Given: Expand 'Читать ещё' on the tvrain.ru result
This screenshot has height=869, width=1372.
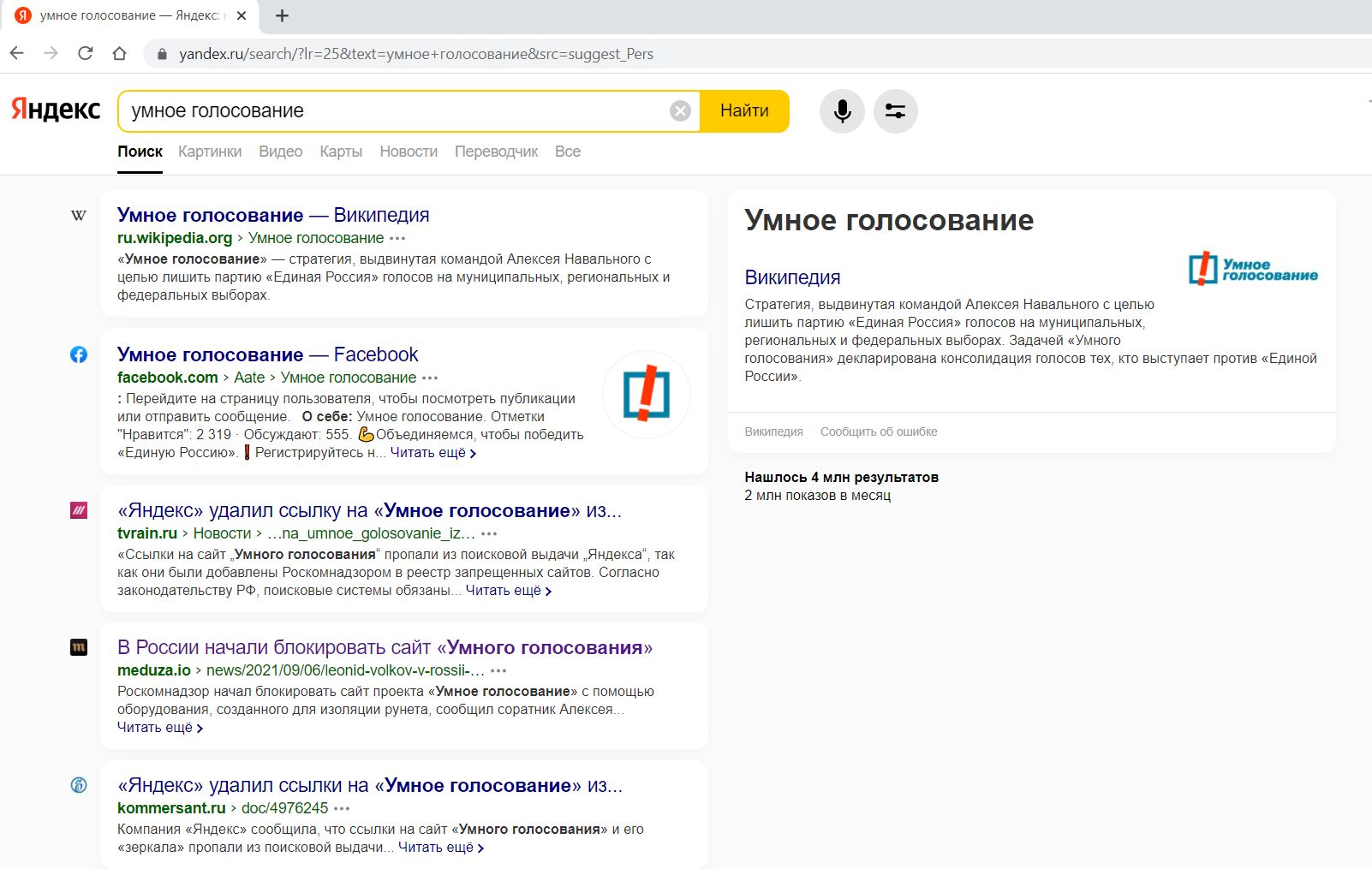Looking at the screenshot, I should click(x=508, y=591).
